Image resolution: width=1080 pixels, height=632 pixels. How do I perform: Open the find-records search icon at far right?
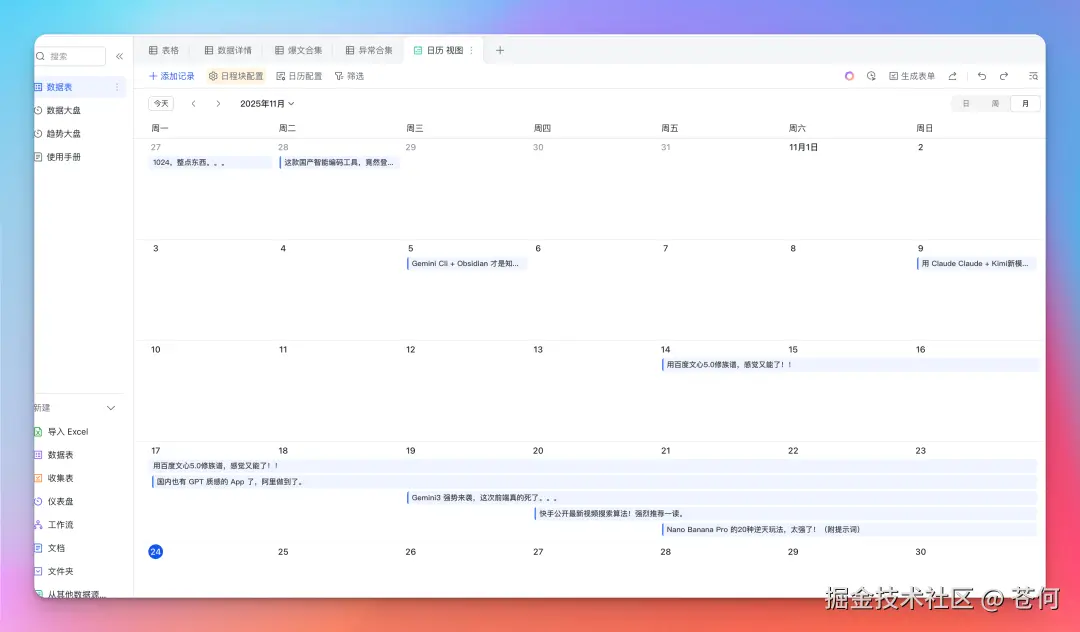(x=1033, y=76)
